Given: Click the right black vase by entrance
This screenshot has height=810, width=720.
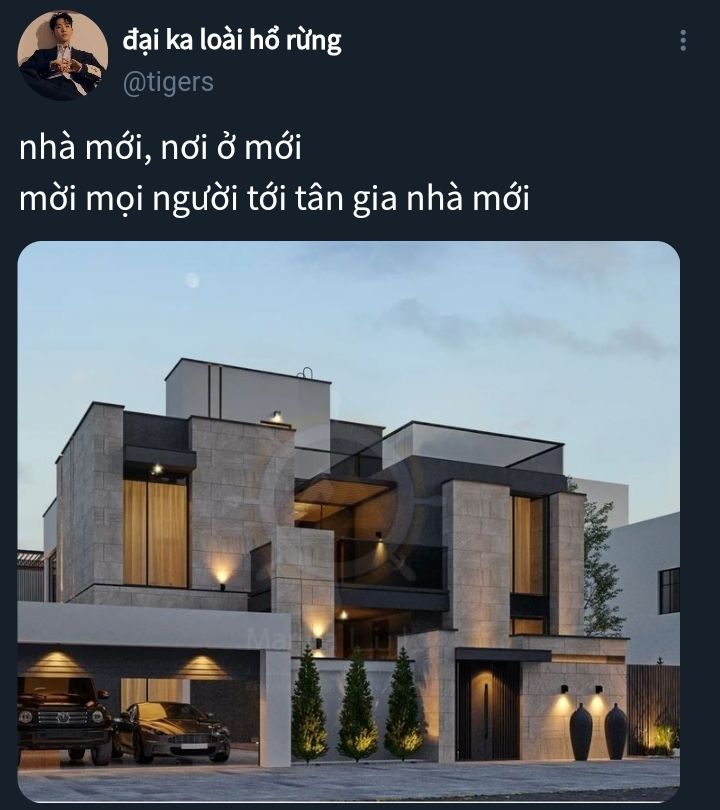Looking at the screenshot, I should [x=616, y=731].
